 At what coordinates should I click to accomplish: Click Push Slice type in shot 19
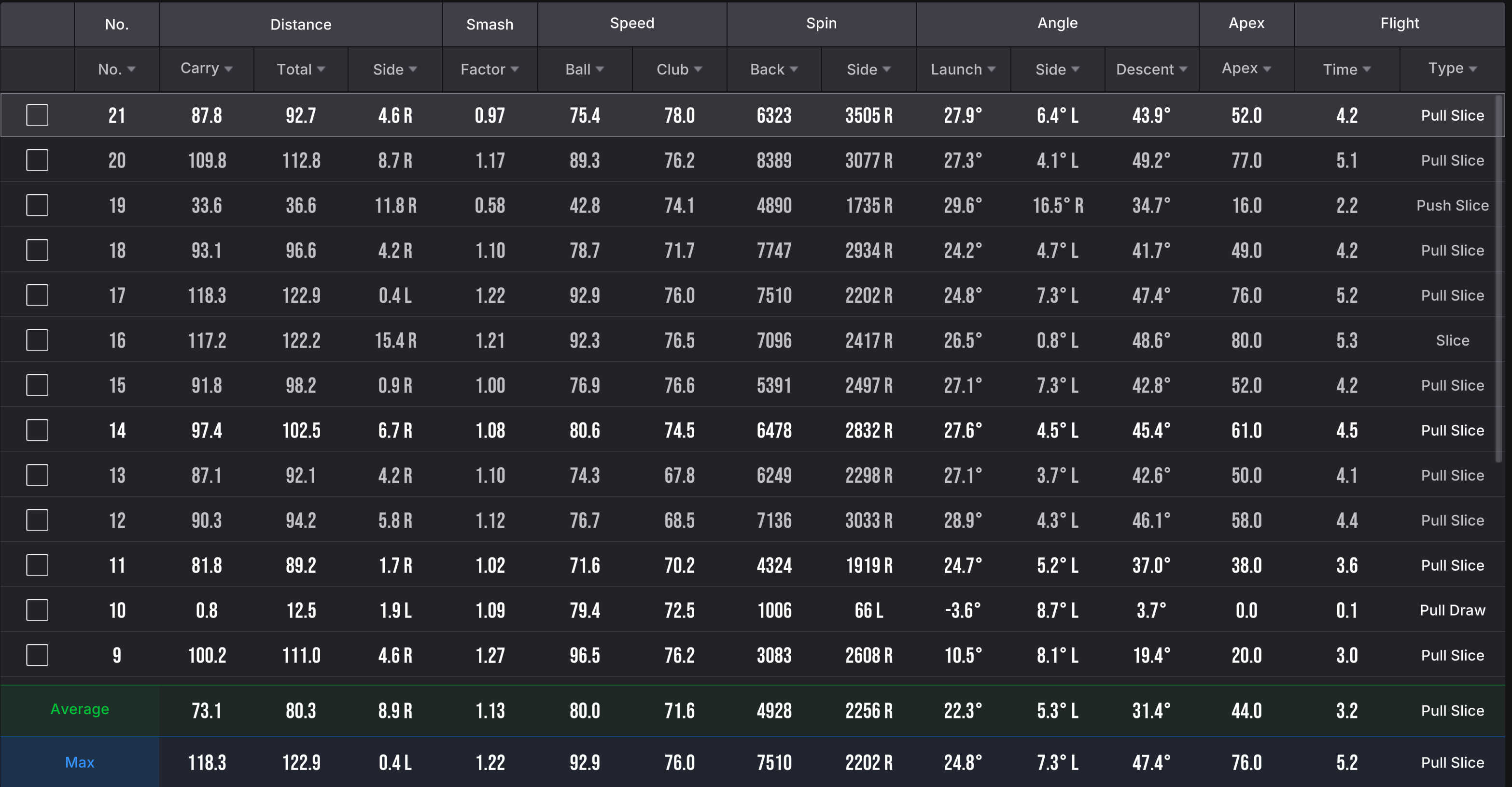point(1452,205)
